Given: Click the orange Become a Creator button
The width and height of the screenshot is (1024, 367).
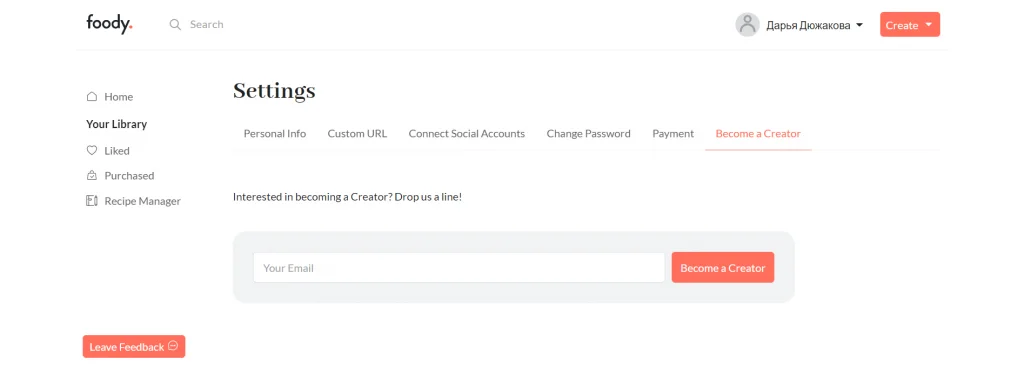Looking at the screenshot, I should click(723, 268).
